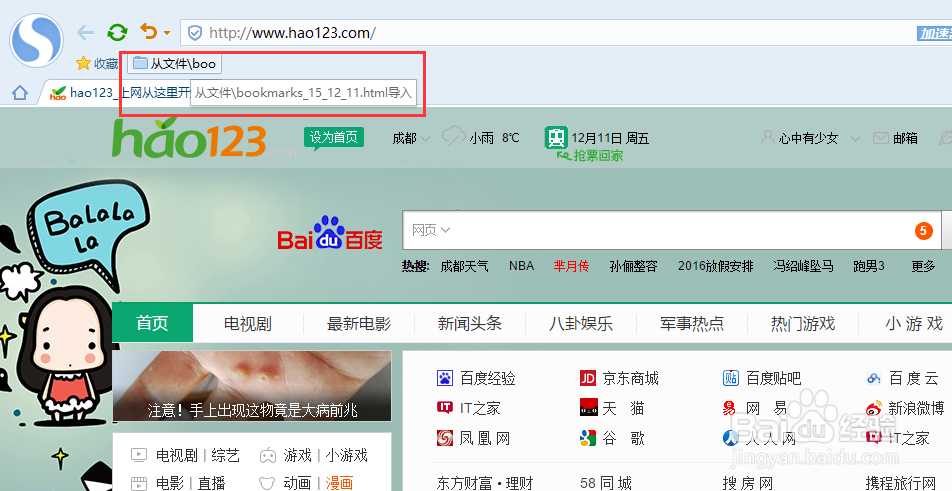Click the shield security icon in address bar
The image size is (952, 491).
click(x=194, y=33)
